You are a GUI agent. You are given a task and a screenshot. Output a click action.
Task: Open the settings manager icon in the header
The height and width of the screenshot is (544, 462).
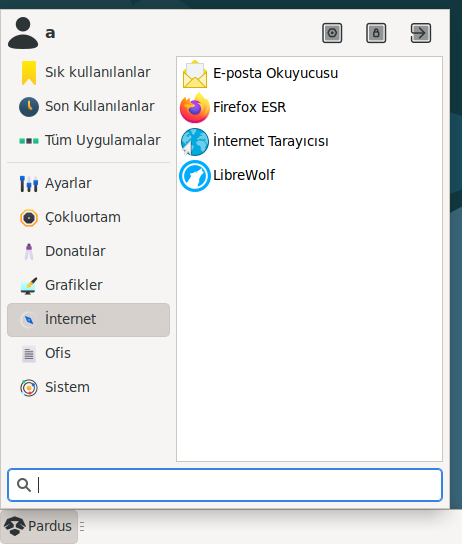332,33
